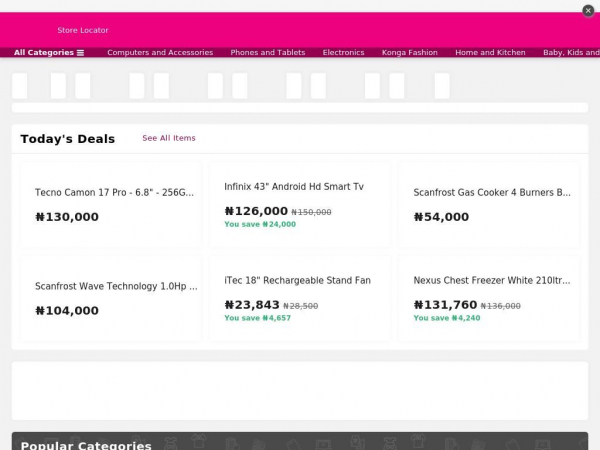Click the ₦131,760 chest freezer price
This screenshot has width=600, height=450.
click(x=445, y=305)
